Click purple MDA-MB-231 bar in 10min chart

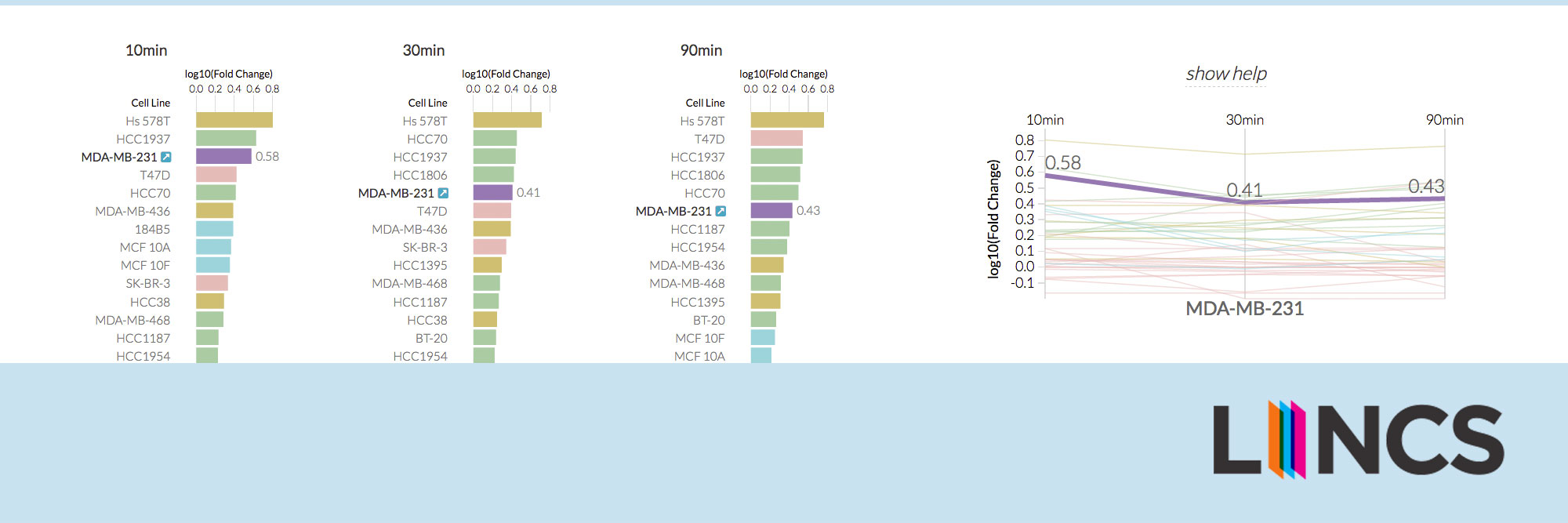[x=223, y=156]
